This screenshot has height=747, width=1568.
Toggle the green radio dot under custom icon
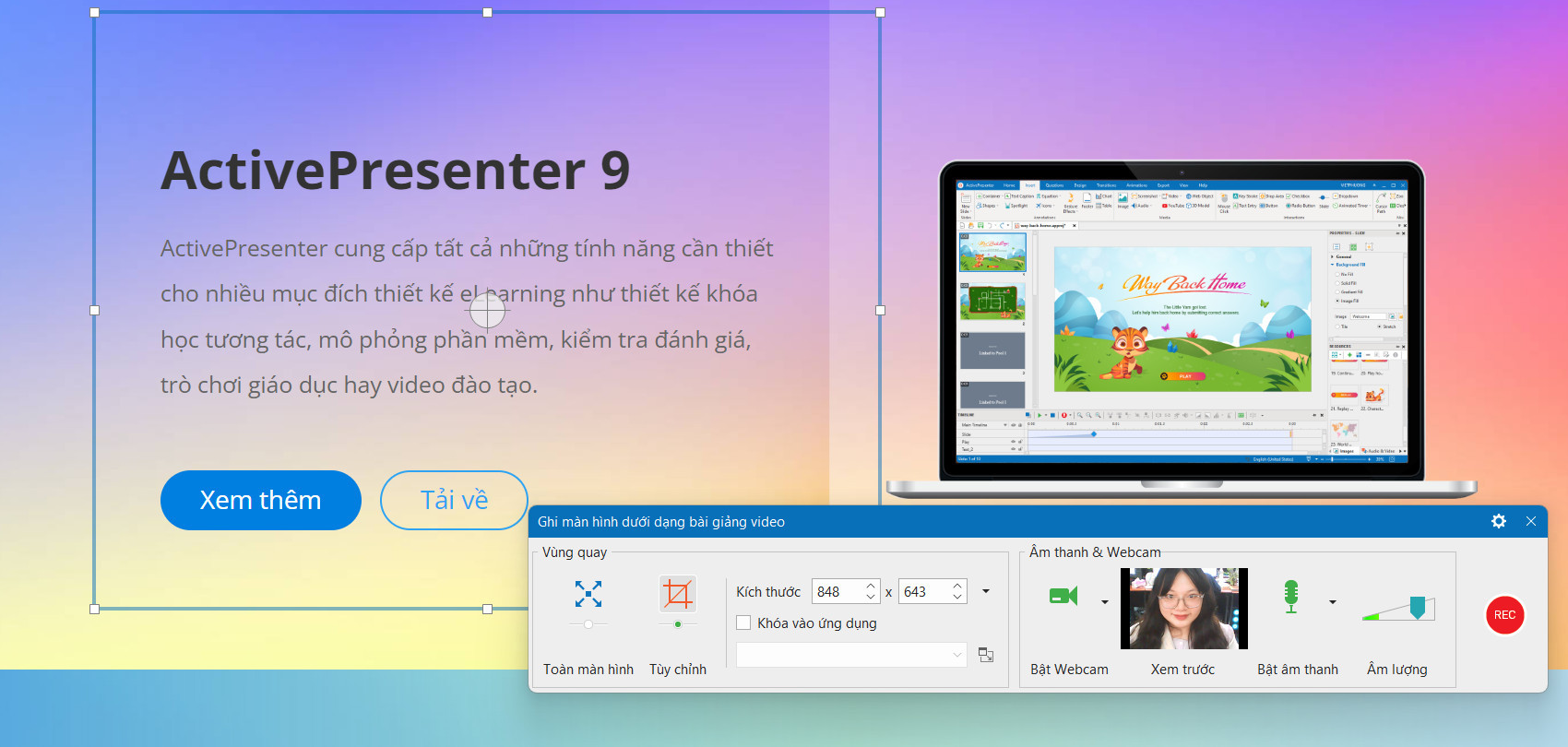pyautogui.click(x=678, y=624)
